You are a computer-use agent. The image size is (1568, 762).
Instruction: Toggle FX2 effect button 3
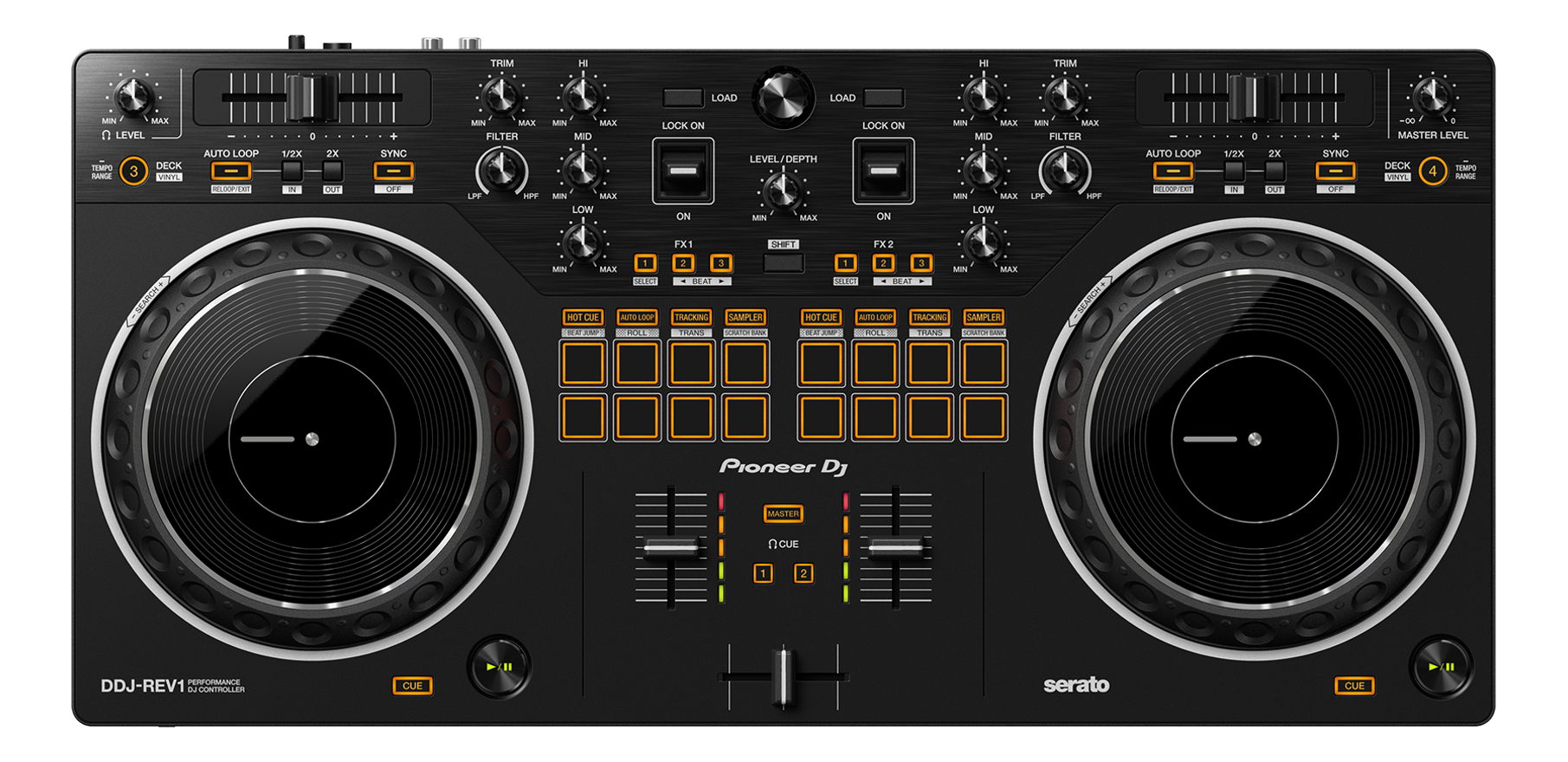(921, 263)
